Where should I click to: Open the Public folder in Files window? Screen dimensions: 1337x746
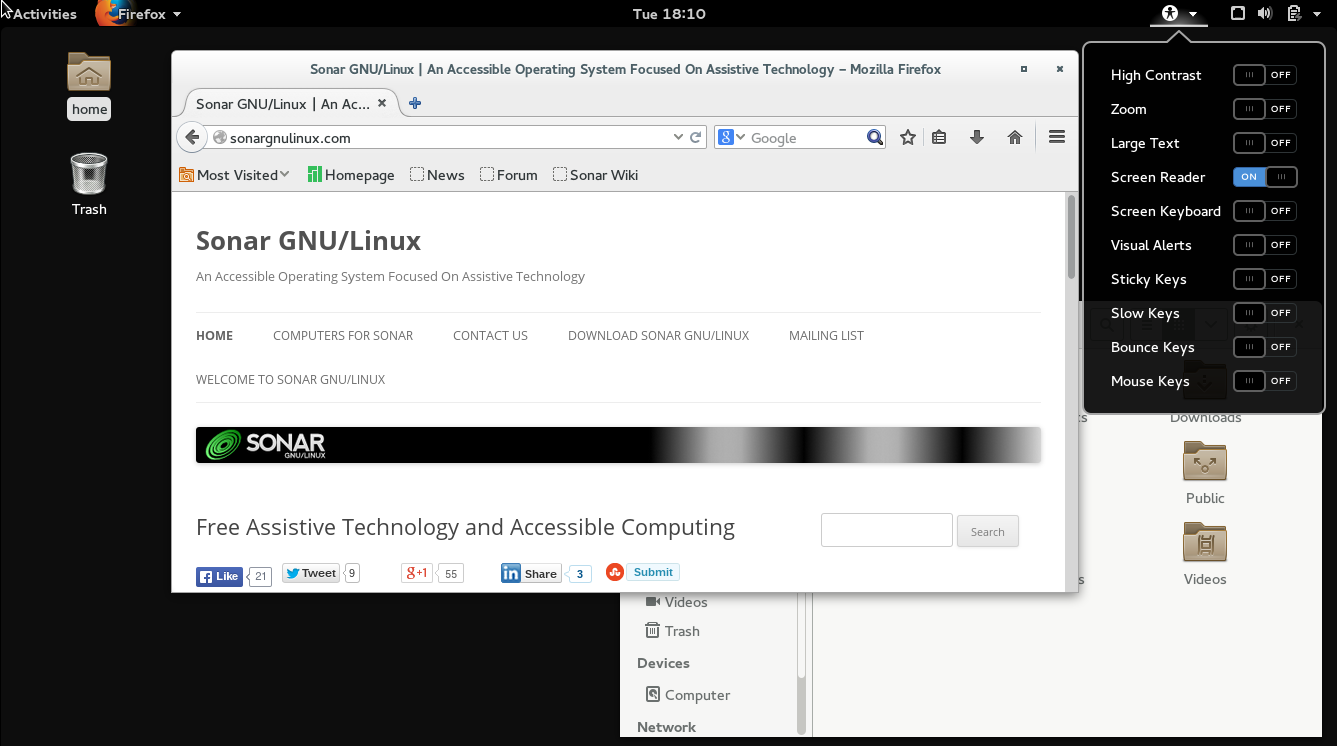(x=1205, y=462)
